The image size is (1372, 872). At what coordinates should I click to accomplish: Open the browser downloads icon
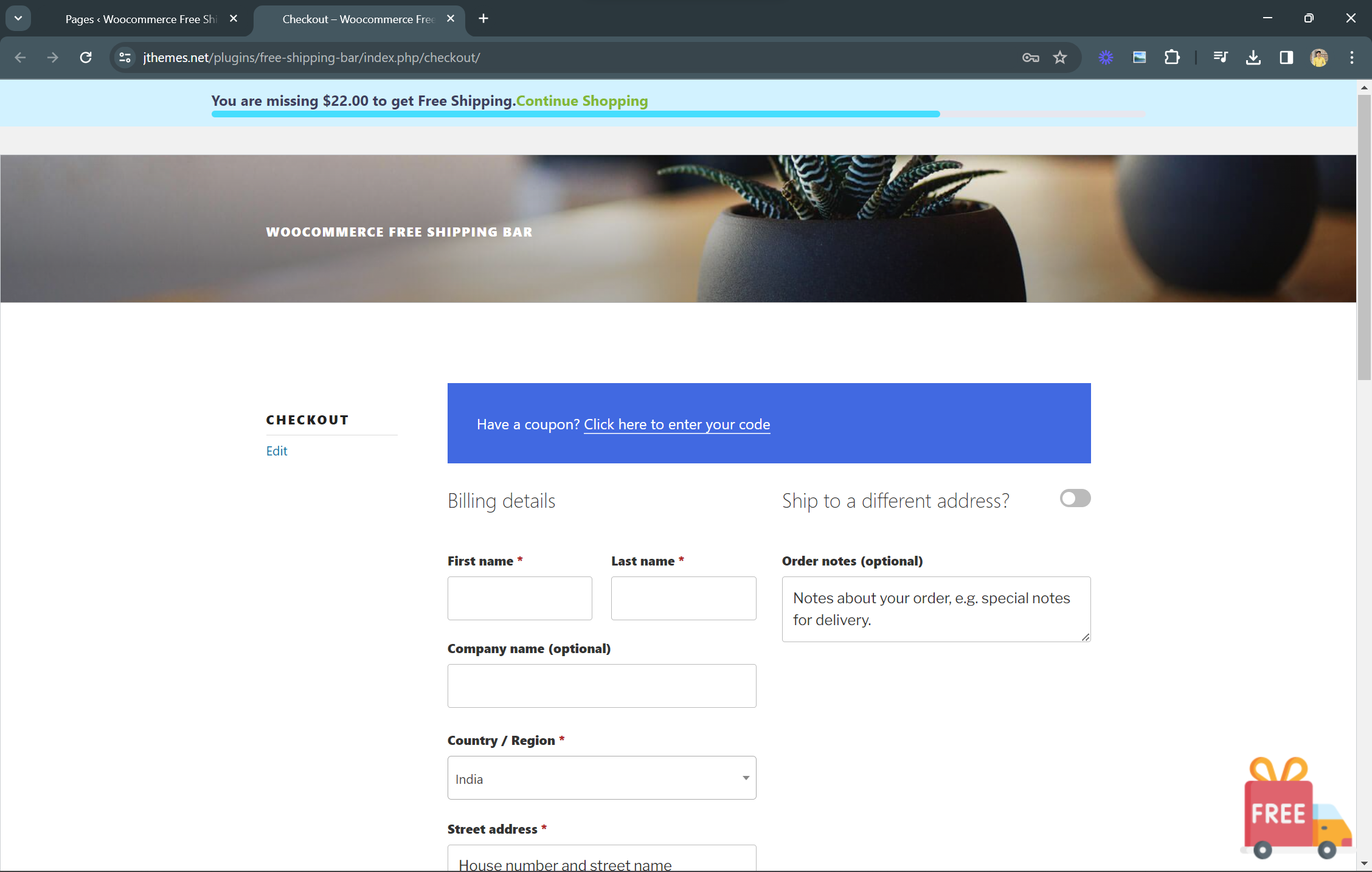1253,57
